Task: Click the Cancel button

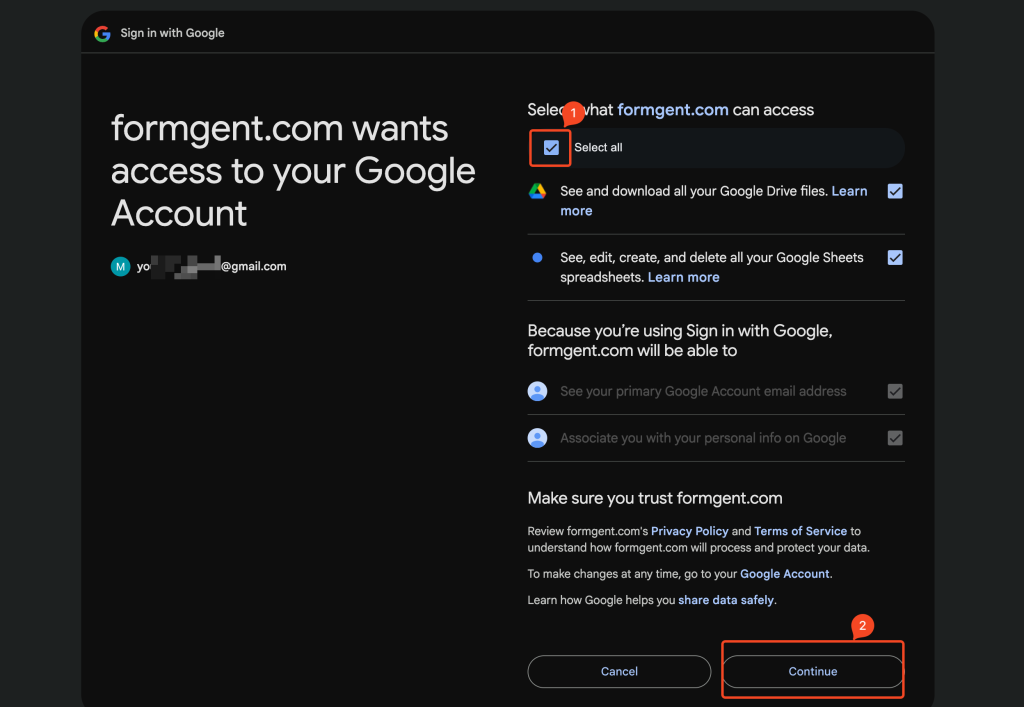Action: point(619,671)
